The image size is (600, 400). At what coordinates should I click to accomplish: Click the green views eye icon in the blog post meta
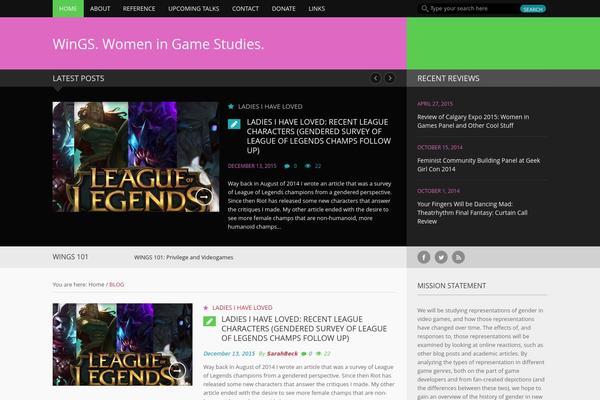(318, 354)
